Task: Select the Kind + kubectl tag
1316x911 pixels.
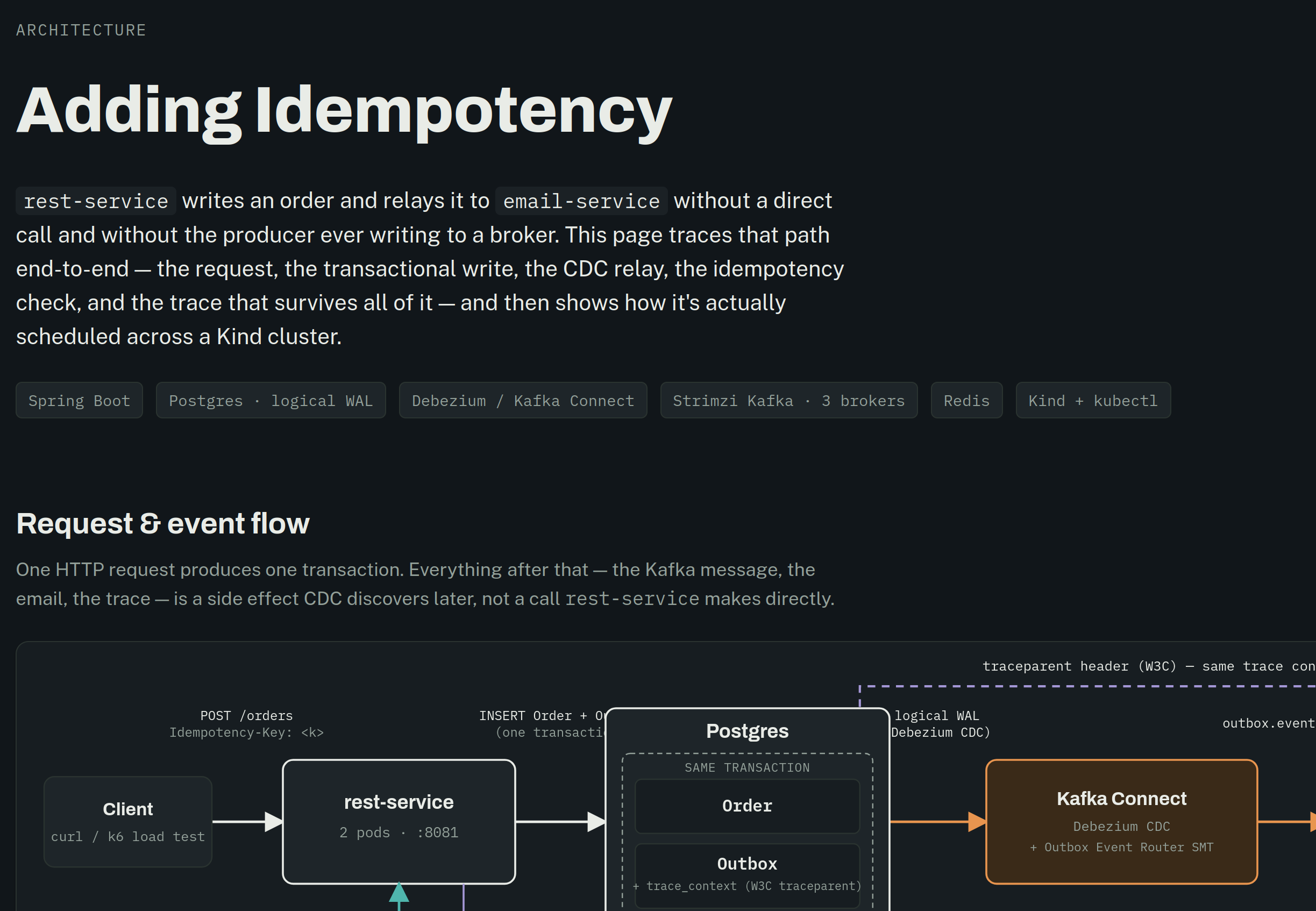Action: (x=1093, y=400)
